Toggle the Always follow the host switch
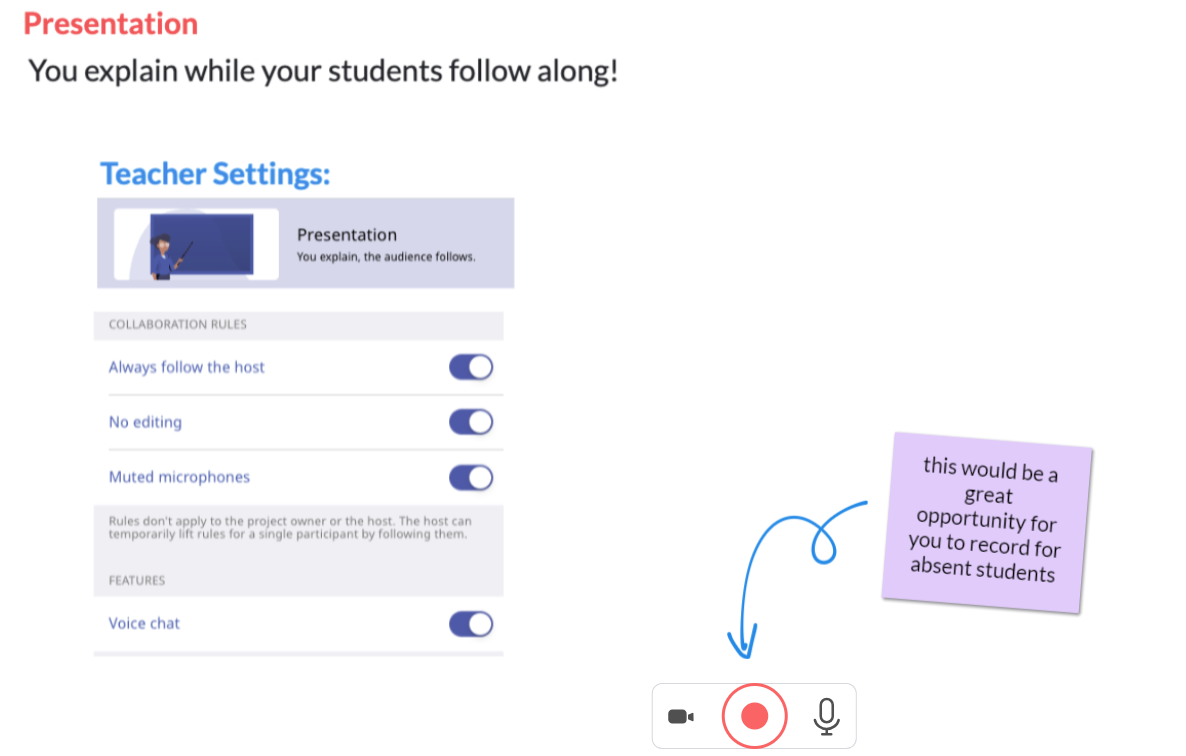Viewport: 1186px width, 756px height. 470,367
